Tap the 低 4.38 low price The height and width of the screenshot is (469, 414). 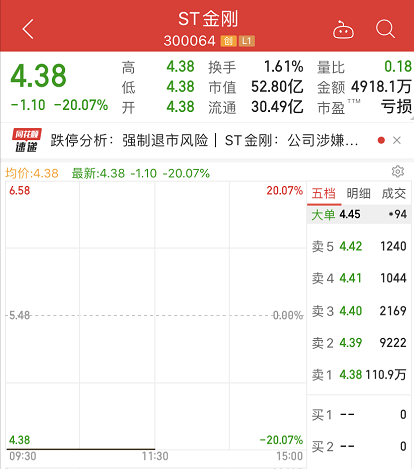[180, 87]
